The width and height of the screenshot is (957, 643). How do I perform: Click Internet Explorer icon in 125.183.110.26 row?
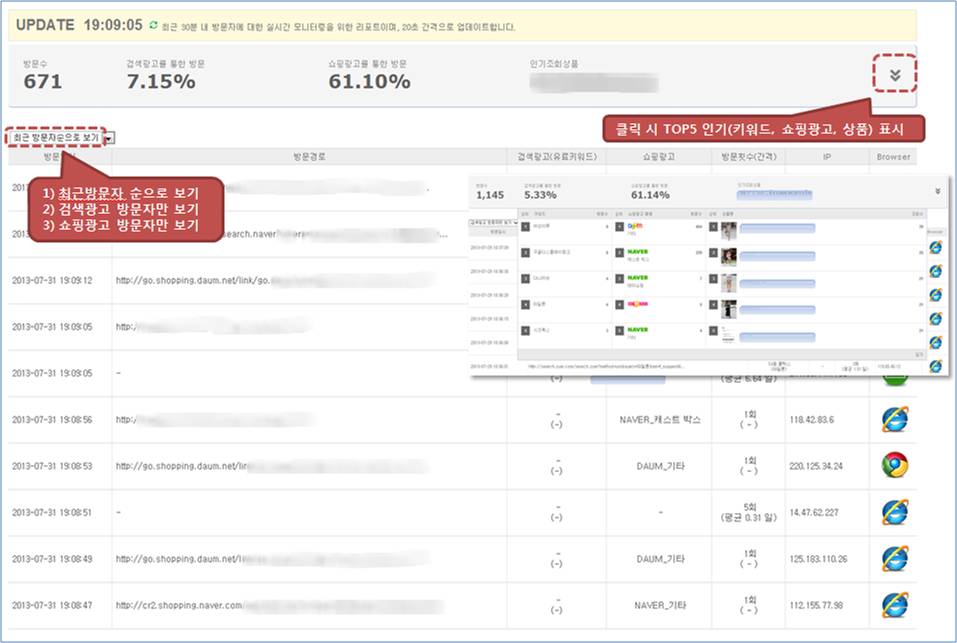(894, 558)
